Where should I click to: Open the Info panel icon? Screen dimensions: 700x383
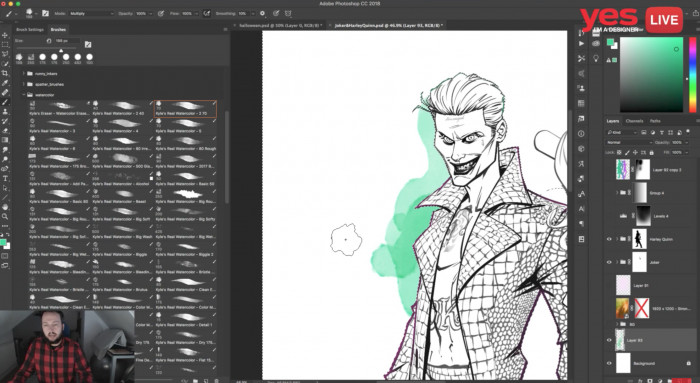tap(581, 133)
